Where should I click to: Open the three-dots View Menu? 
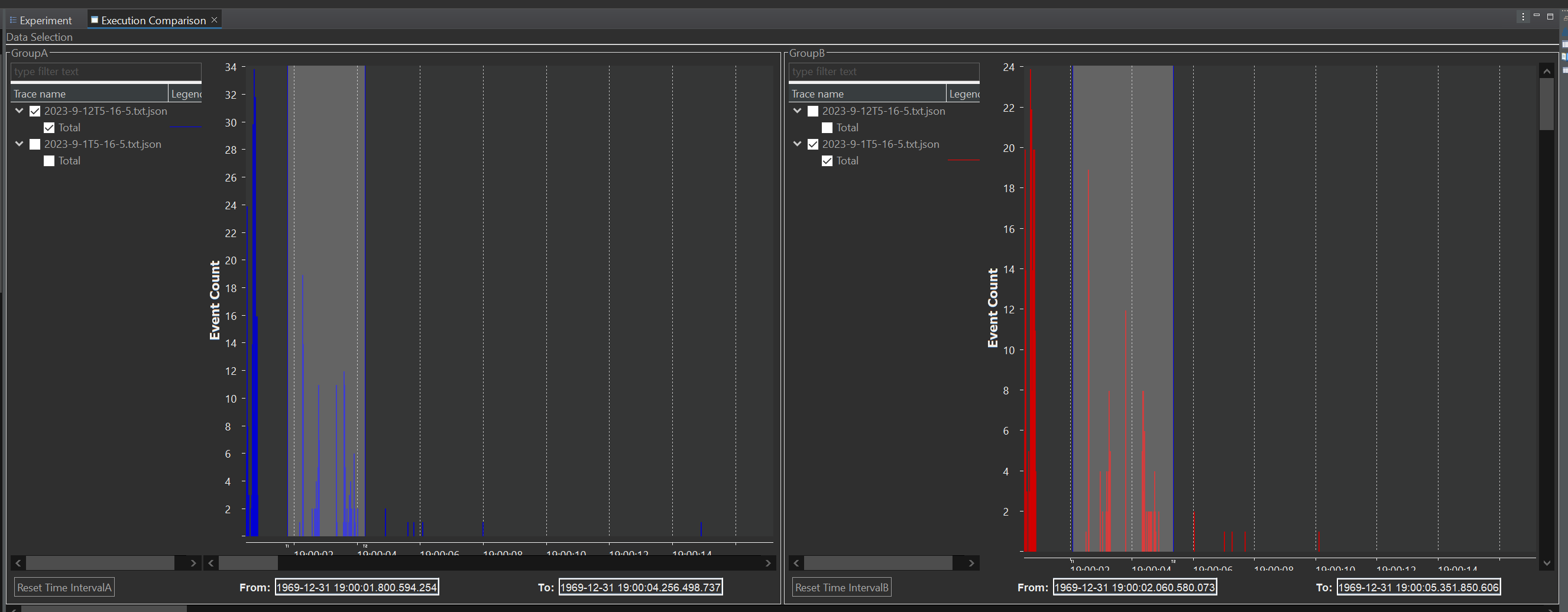(1523, 17)
